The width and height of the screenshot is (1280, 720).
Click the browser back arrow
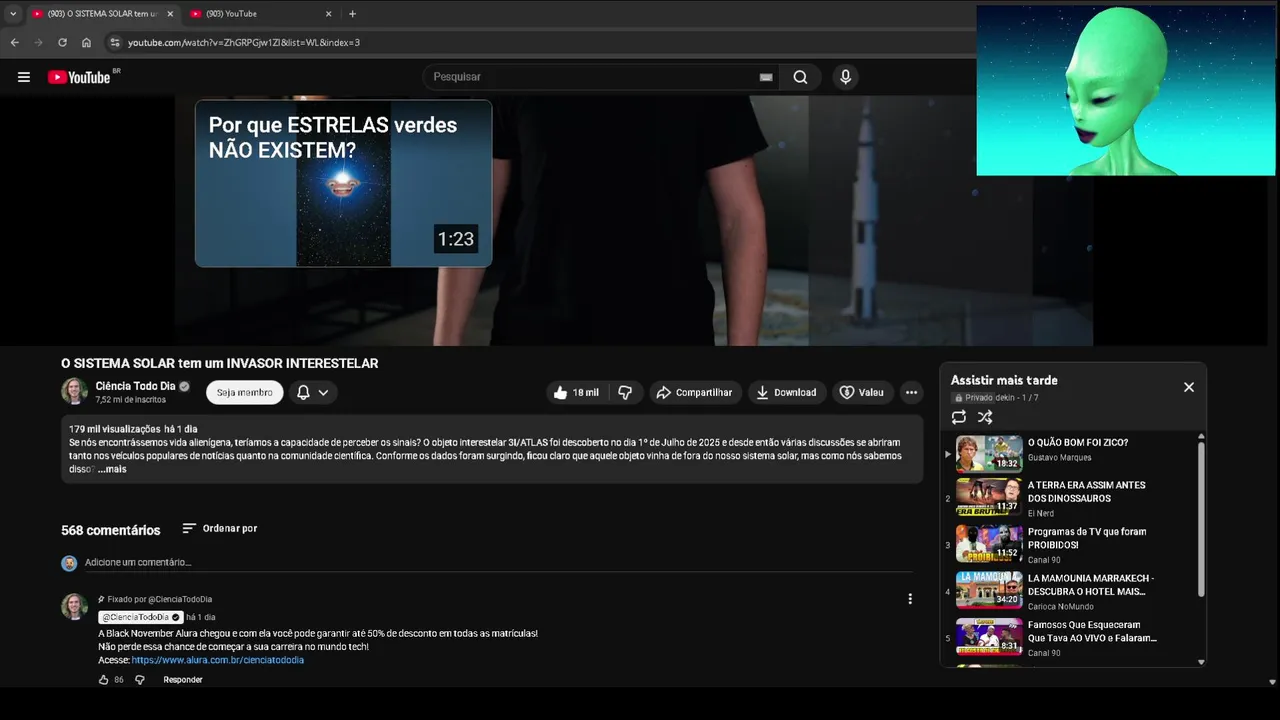point(14,43)
